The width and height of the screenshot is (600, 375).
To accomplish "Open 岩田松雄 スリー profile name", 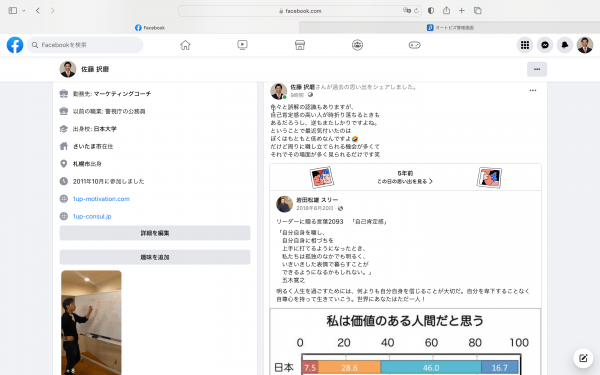I will click(317, 200).
